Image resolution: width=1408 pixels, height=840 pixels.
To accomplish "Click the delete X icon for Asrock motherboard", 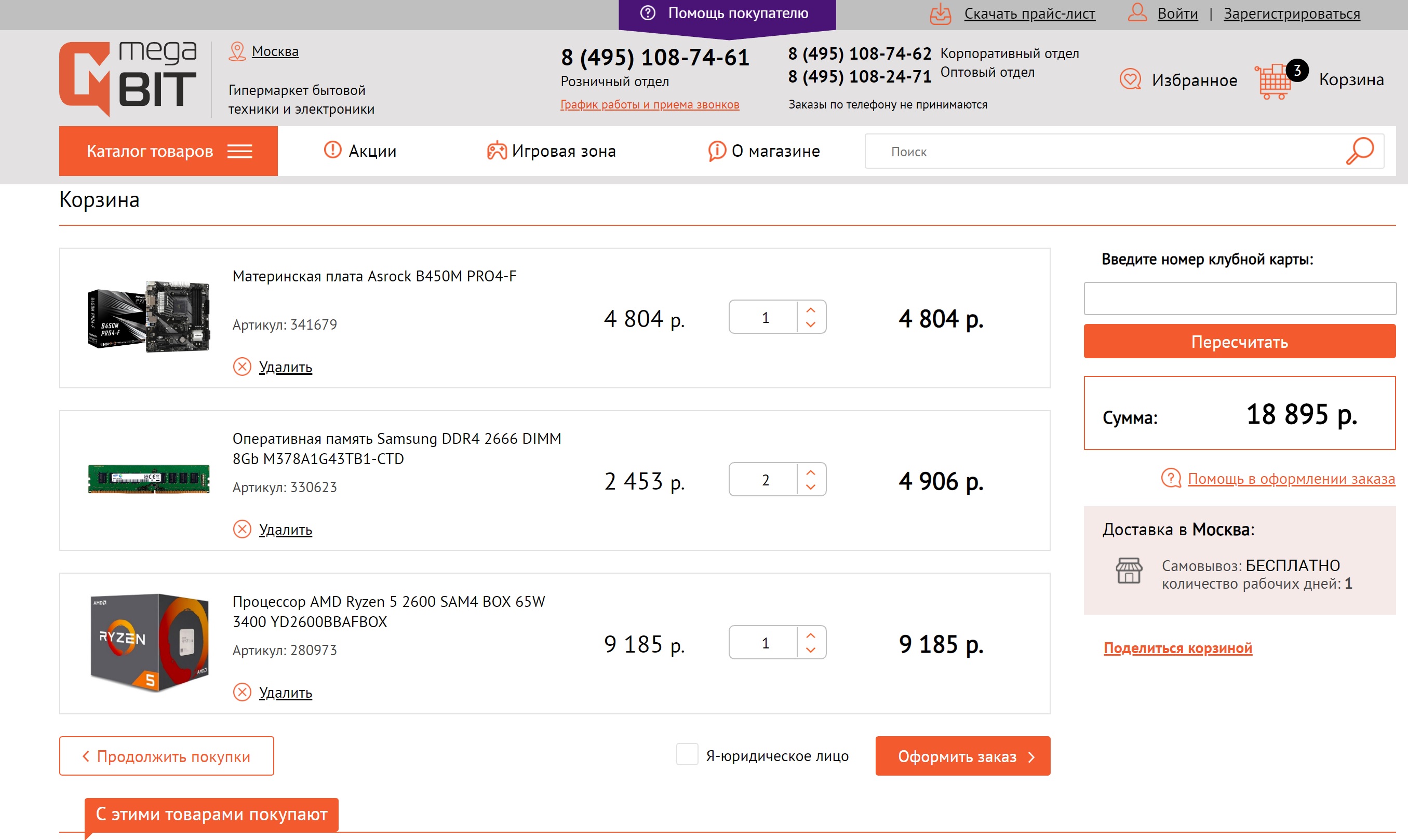I will pyautogui.click(x=243, y=367).
